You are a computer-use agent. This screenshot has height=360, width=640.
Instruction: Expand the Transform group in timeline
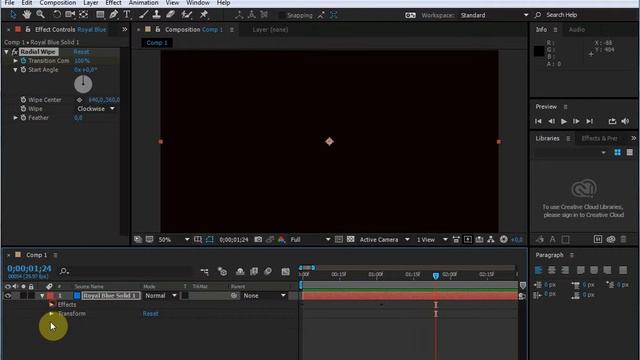pyautogui.click(x=51, y=313)
